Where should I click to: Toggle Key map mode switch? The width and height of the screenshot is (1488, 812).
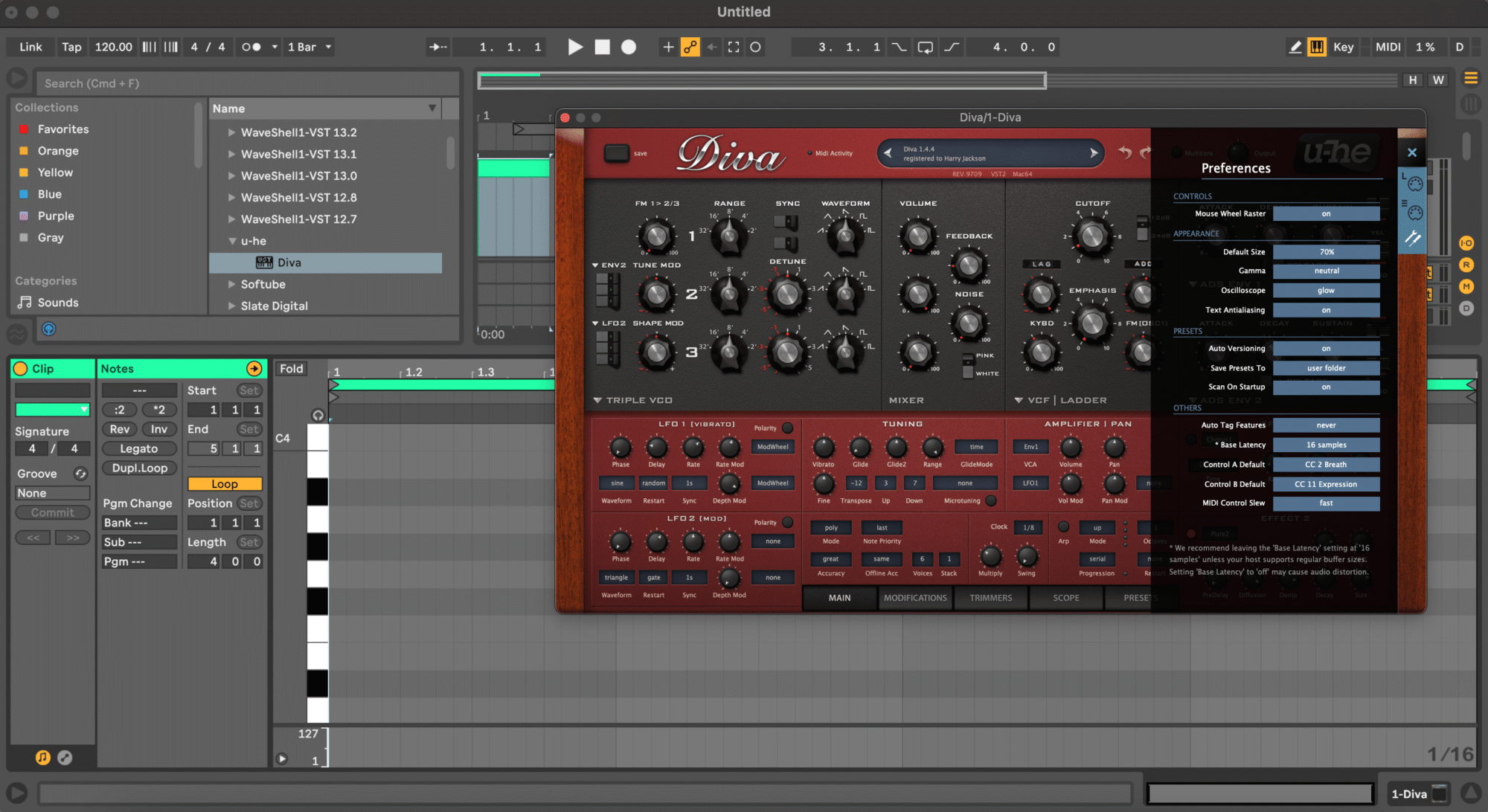[1344, 47]
